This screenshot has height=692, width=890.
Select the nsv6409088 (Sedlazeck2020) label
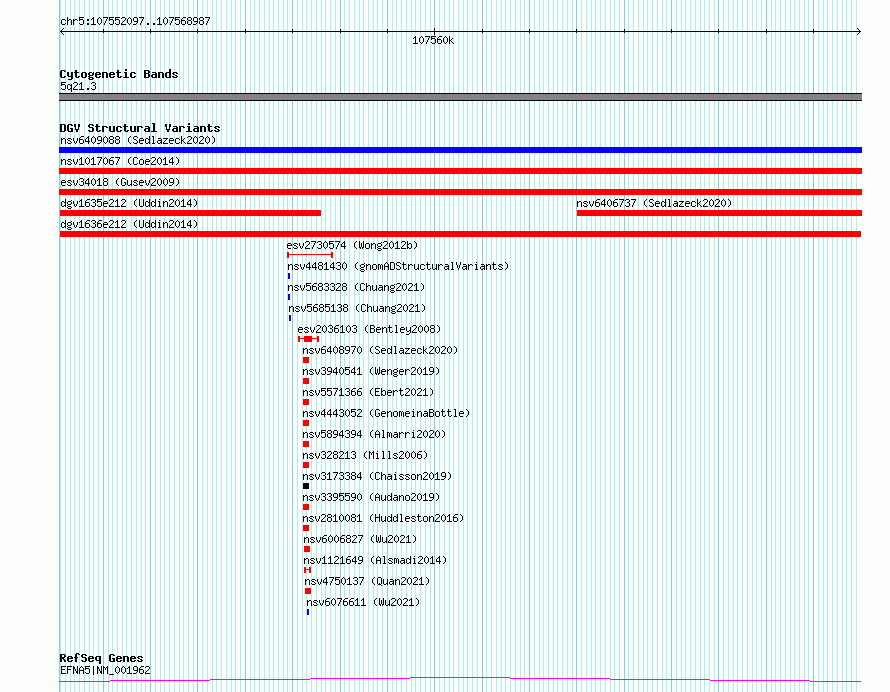click(x=138, y=140)
